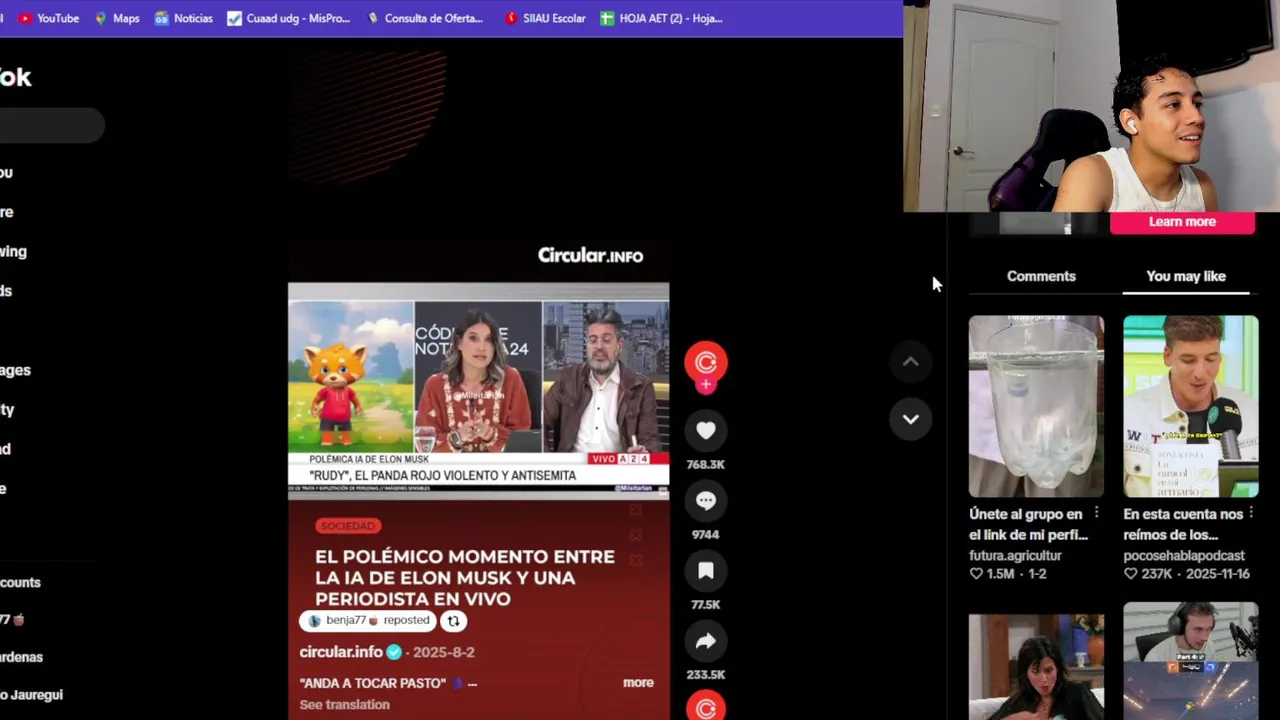1280x720 pixels.
Task: Click 'Únete al grupo en' video title
Action: point(1026,524)
